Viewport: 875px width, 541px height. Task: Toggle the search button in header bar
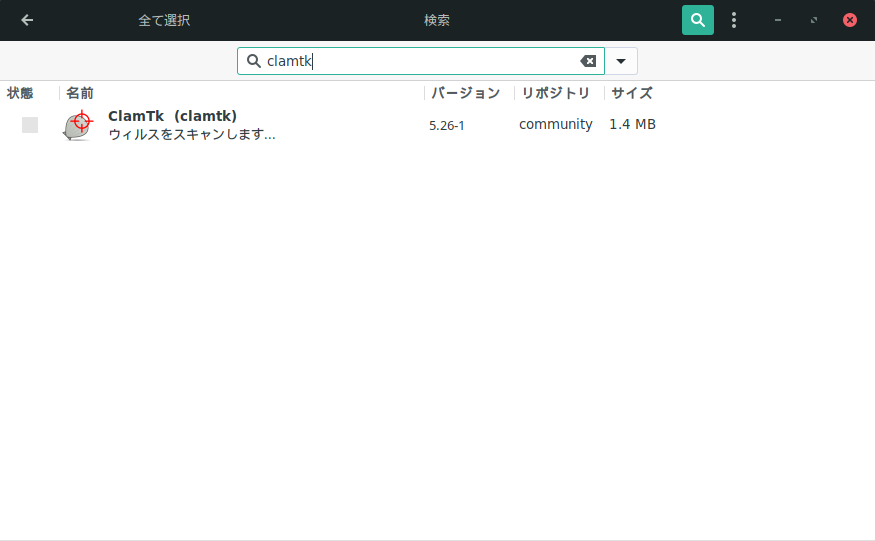pos(698,20)
